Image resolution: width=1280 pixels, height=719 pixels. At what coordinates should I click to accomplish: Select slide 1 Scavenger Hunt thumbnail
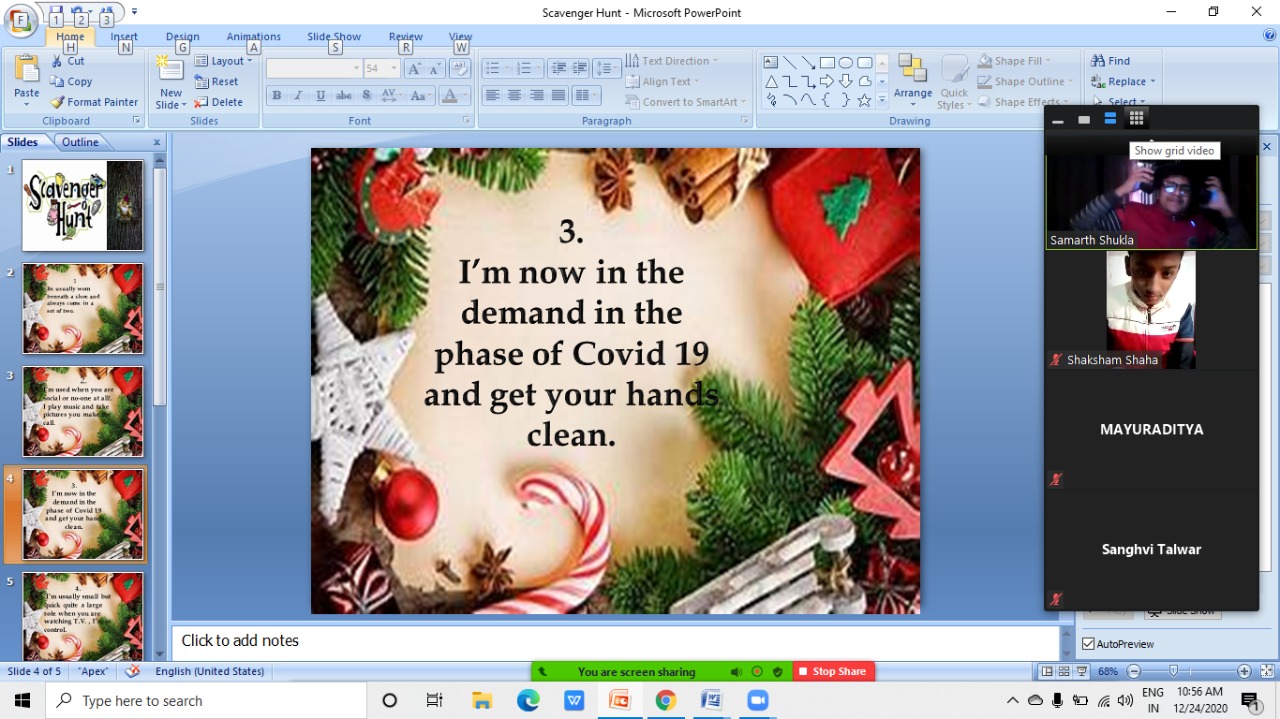point(83,205)
